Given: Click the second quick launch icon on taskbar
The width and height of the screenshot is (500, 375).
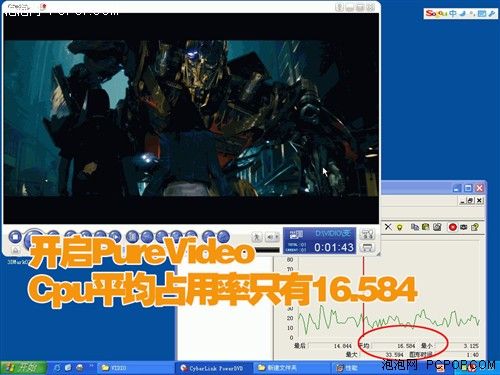Looking at the screenshot, I should tap(68, 368).
